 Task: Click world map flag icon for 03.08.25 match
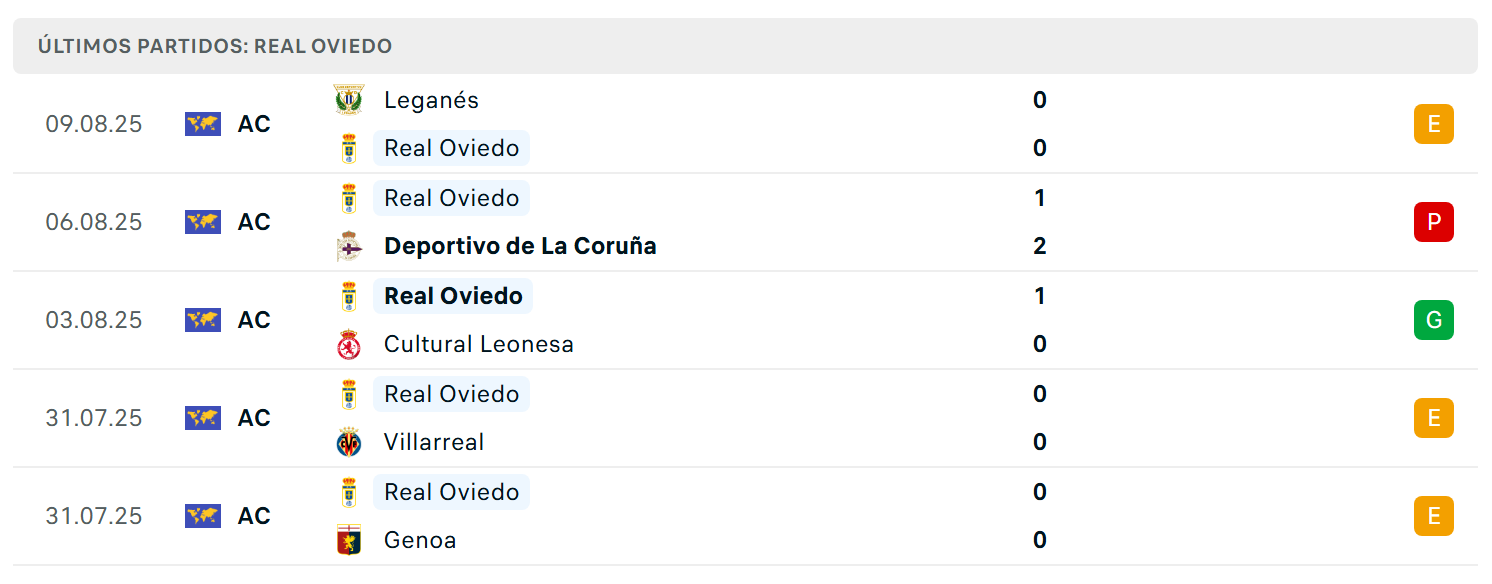click(x=202, y=320)
